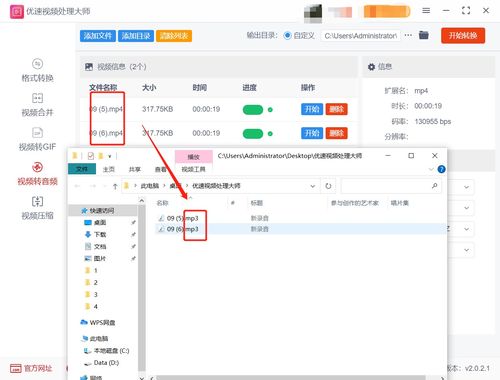Click the navigation pane scroll-up arrow

(x=142, y=200)
